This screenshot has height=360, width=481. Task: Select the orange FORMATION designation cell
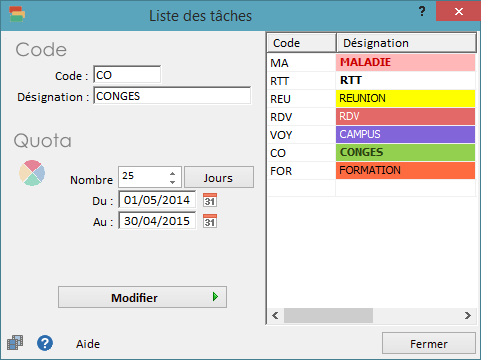click(x=405, y=170)
